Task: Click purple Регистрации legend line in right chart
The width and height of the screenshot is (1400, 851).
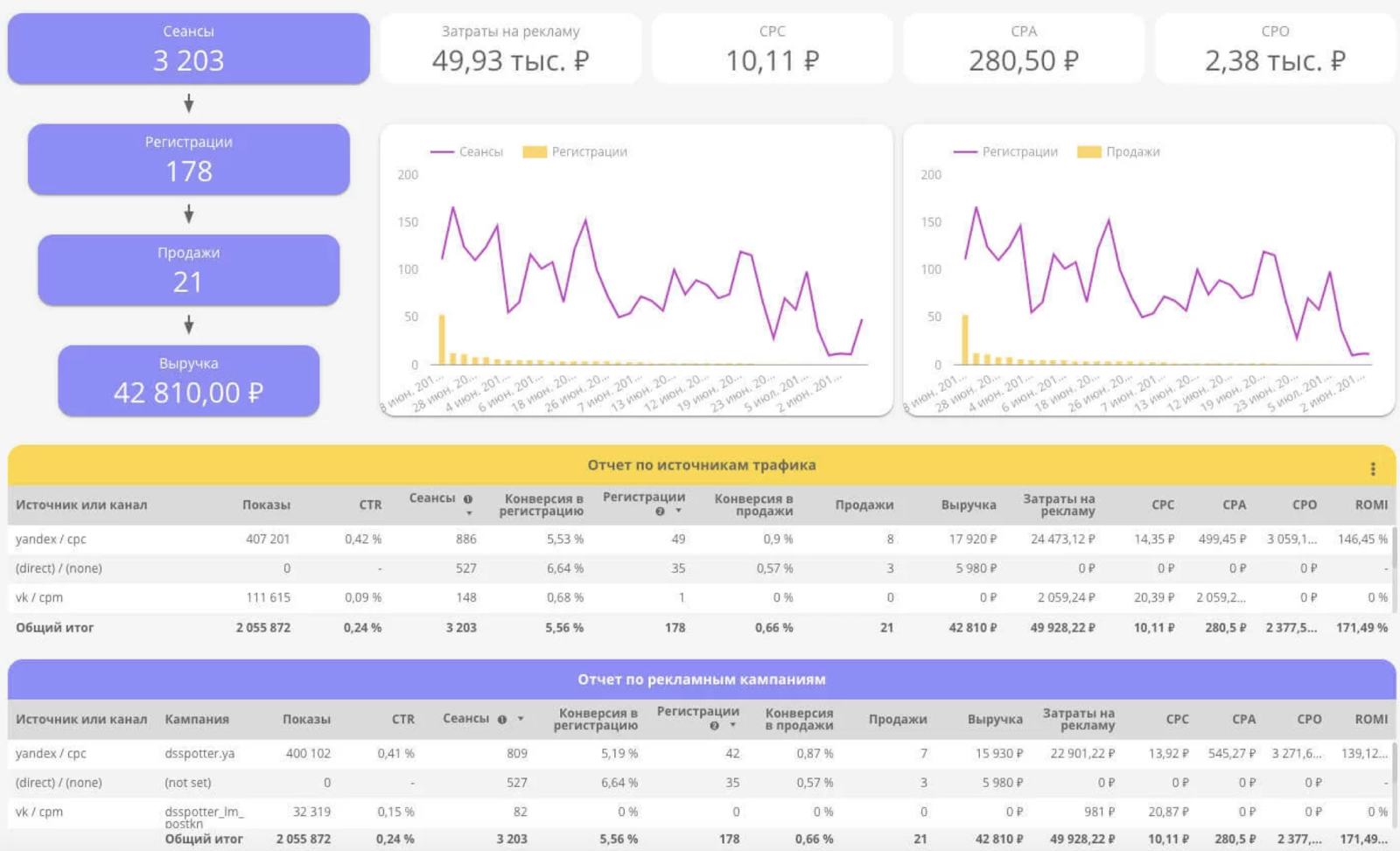Action: (x=965, y=152)
